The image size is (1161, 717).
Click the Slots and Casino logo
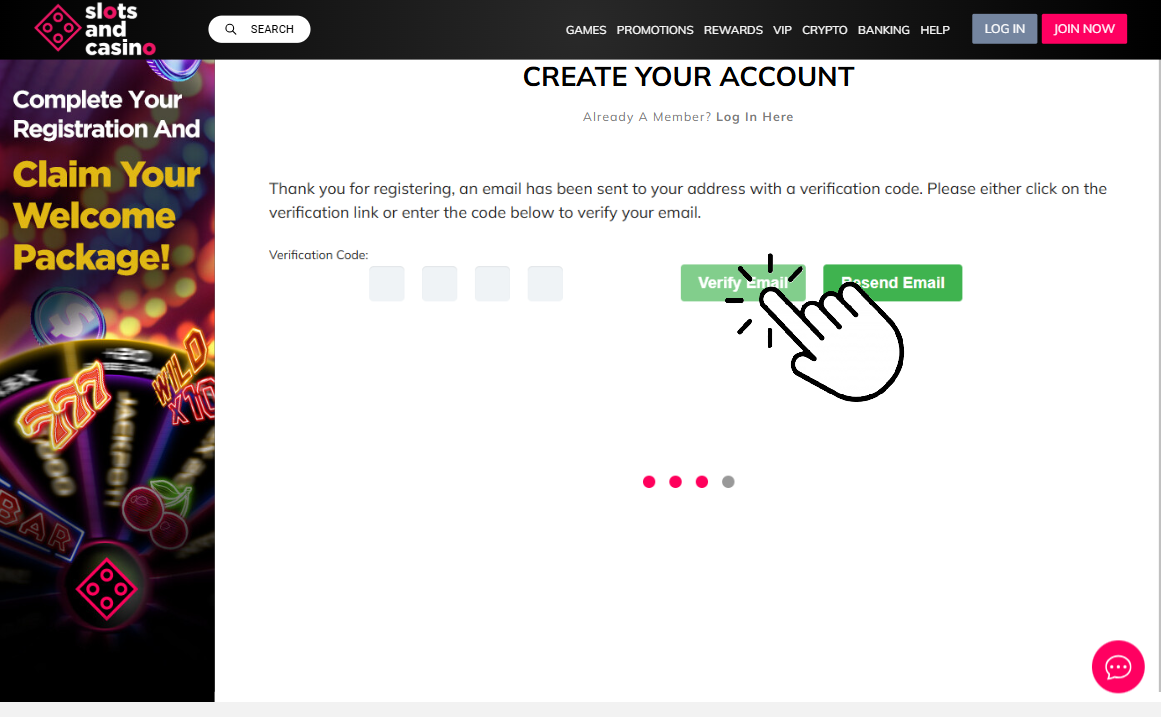coord(95,29)
